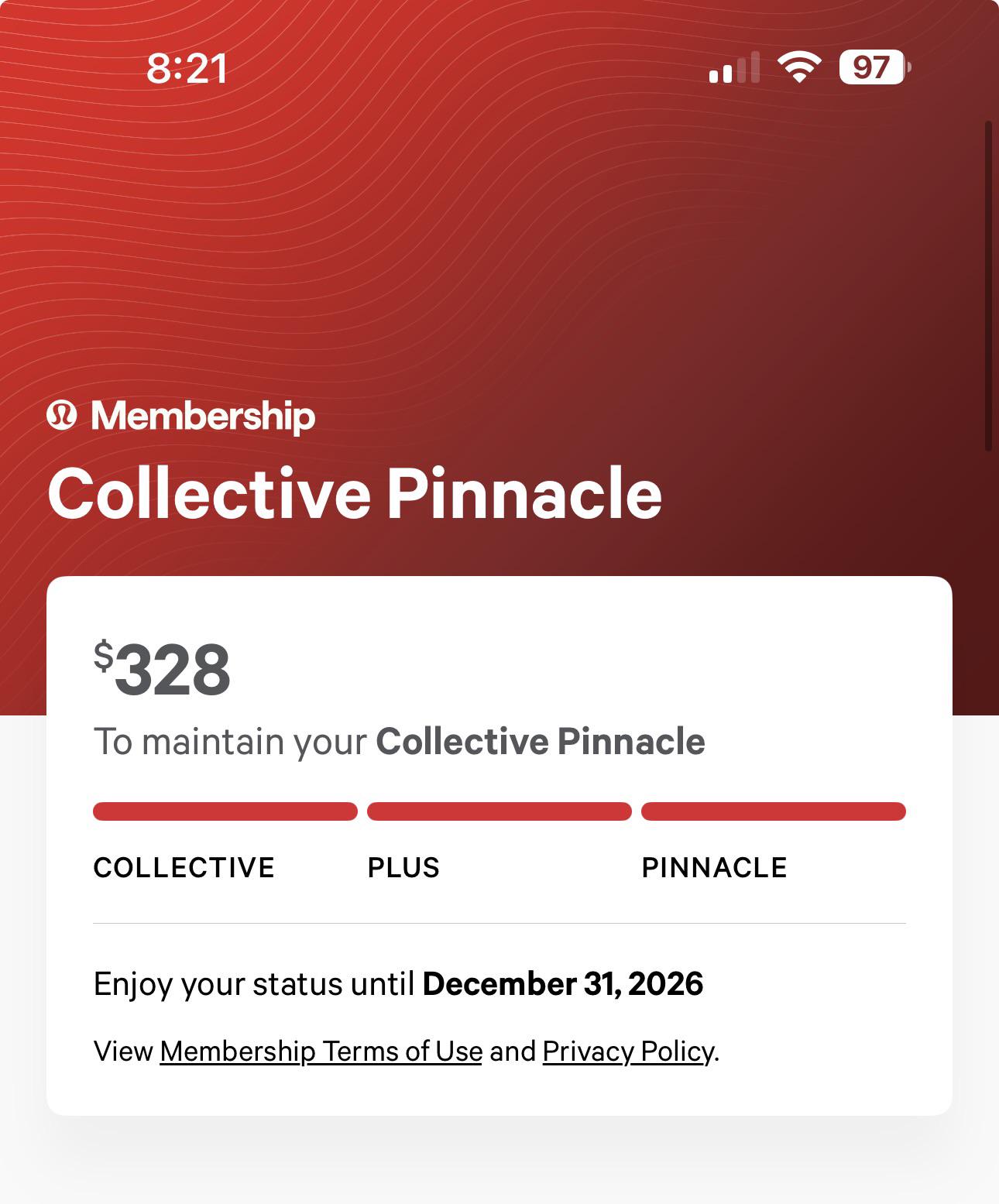This screenshot has height=1204, width=999.
Task: Click the vertical scrollbar on right edge
Action: 987,285
